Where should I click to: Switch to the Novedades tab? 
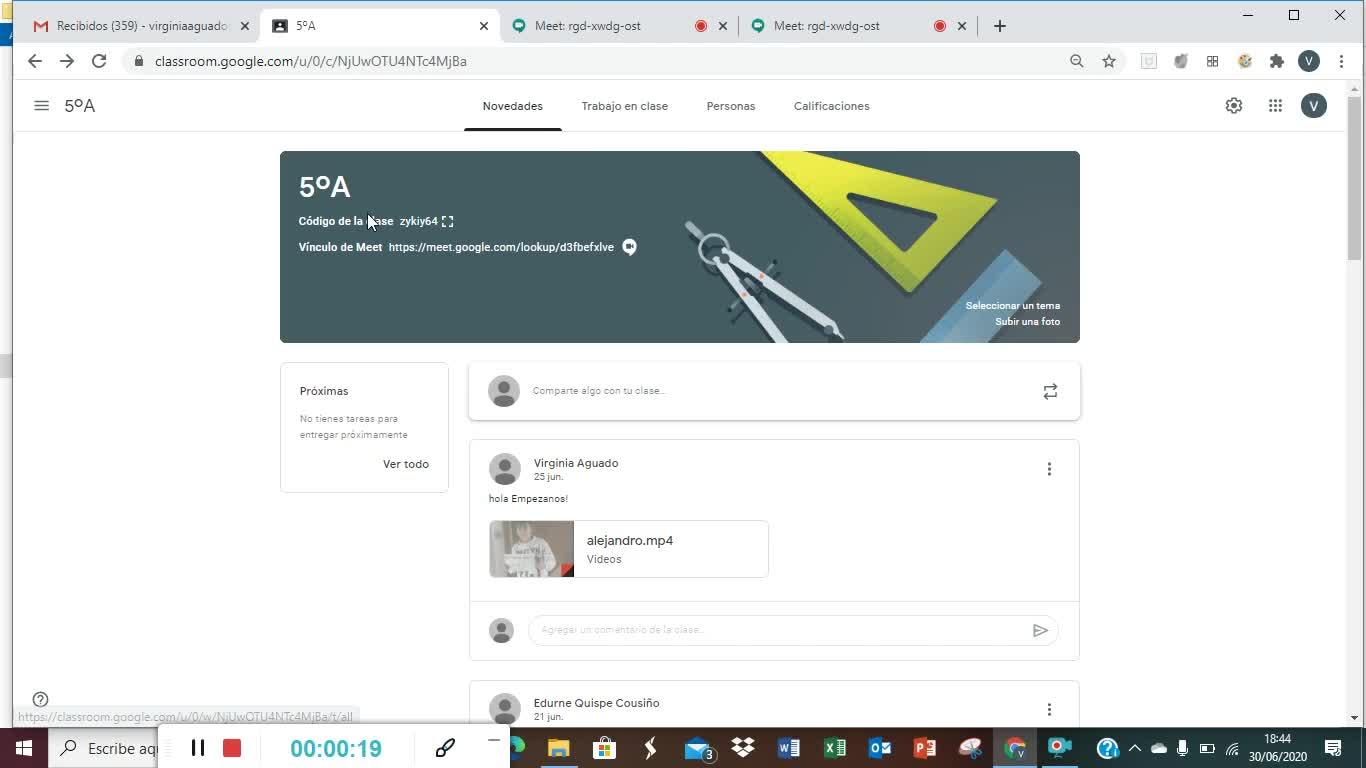click(x=512, y=106)
